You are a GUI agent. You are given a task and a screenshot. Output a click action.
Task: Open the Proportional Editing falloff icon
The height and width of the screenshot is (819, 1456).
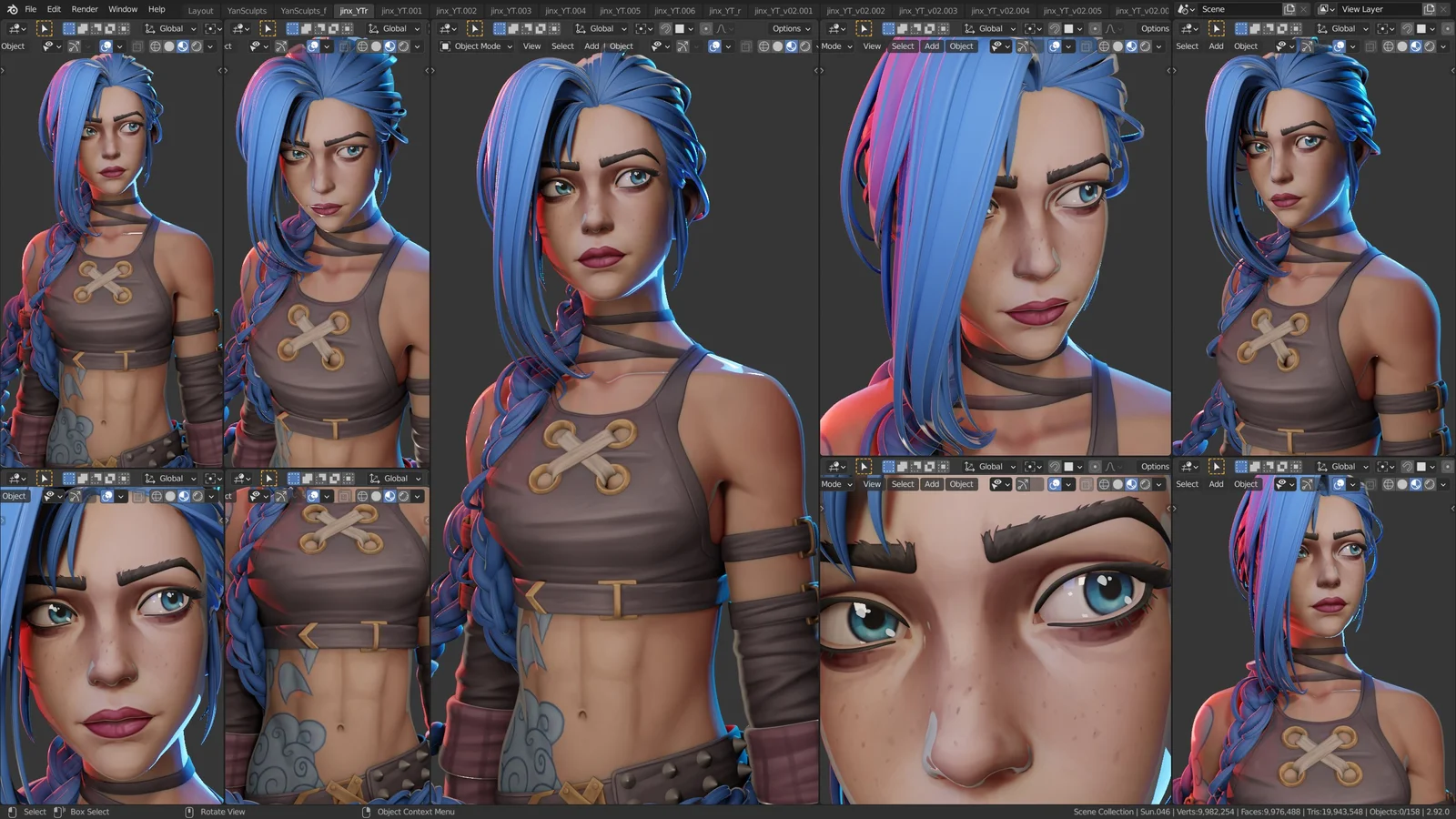coord(721,28)
